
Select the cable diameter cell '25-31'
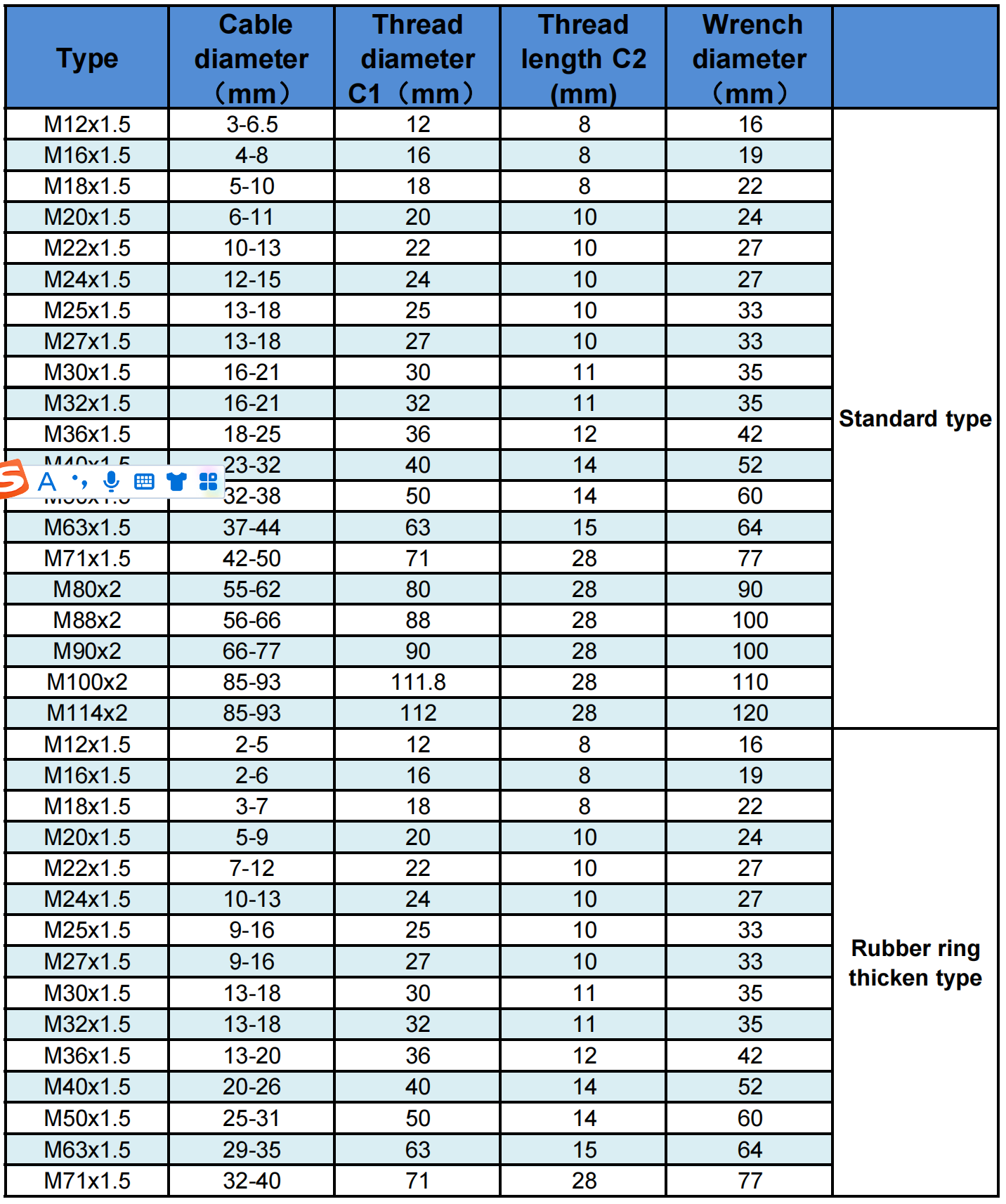pos(251,1118)
